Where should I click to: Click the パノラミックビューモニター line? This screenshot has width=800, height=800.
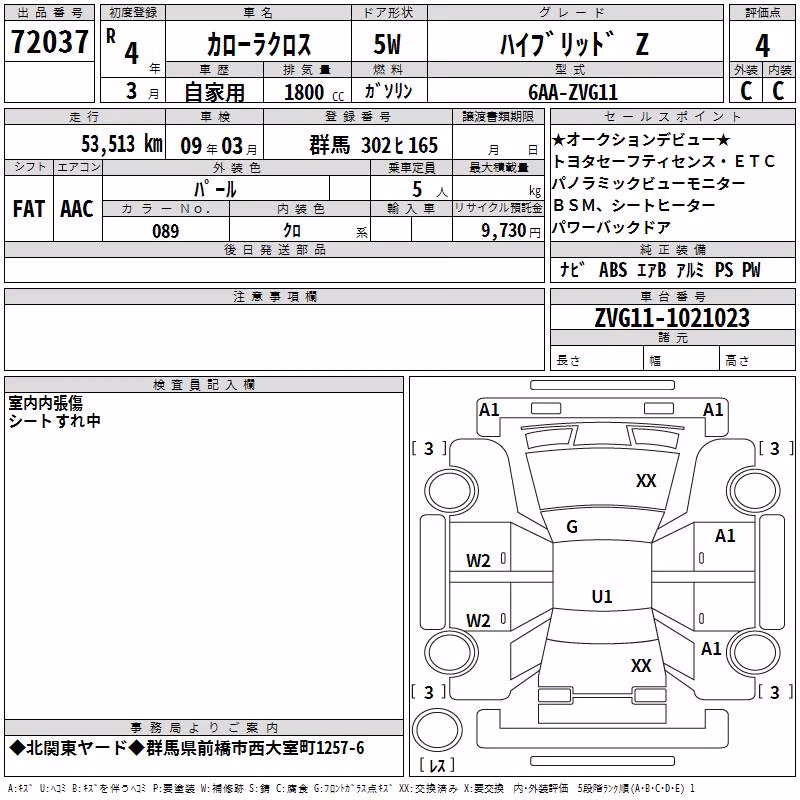pyautogui.click(x=648, y=184)
